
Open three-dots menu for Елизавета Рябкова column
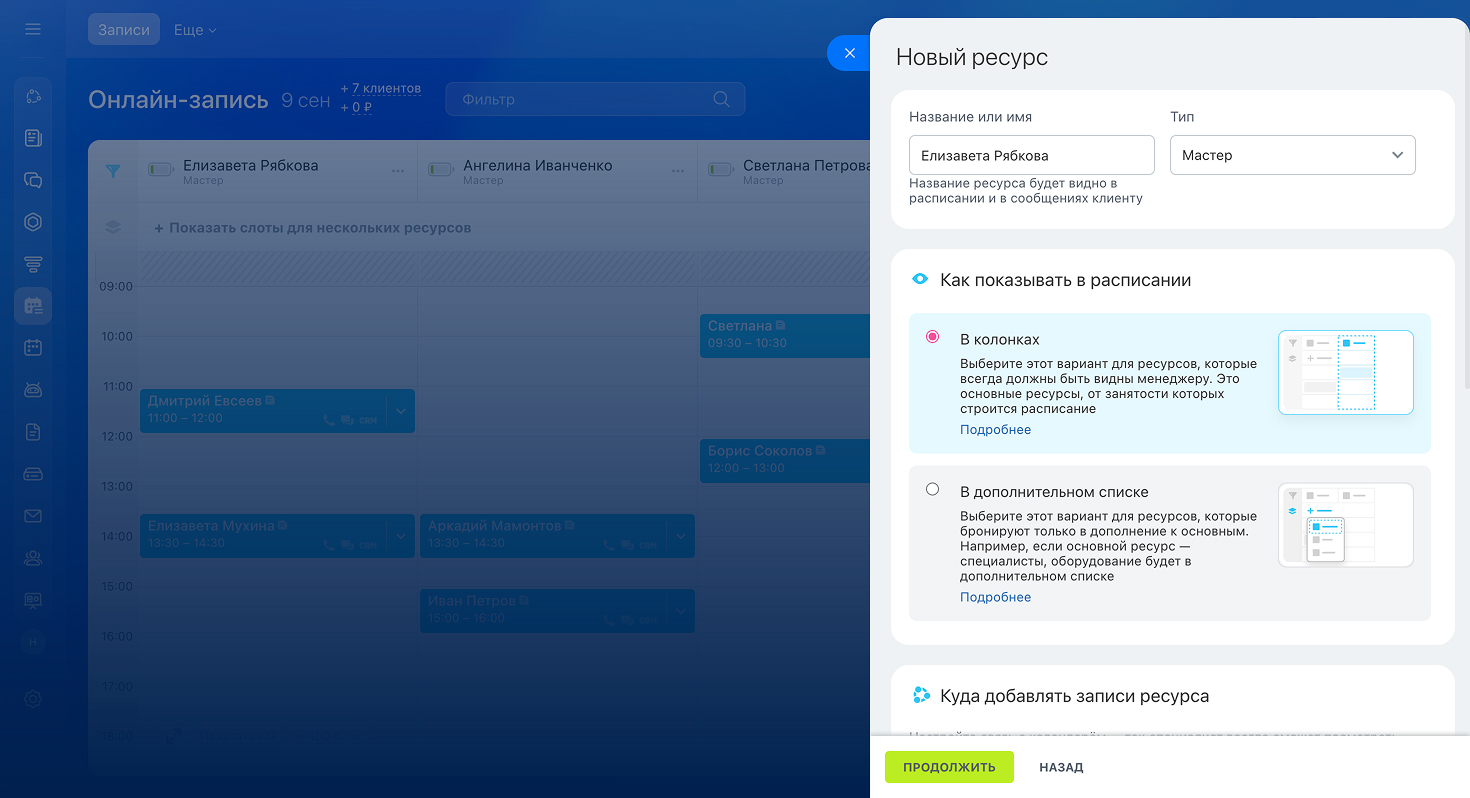click(x=398, y=171)
